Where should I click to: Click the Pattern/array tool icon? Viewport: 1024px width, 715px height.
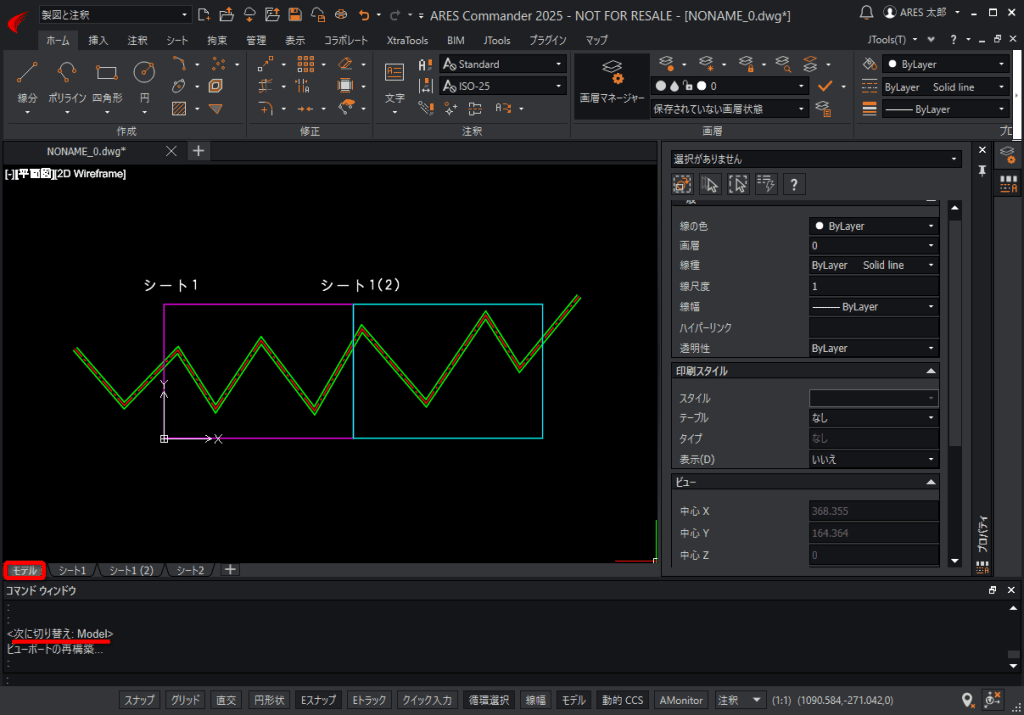pos(306,64)
